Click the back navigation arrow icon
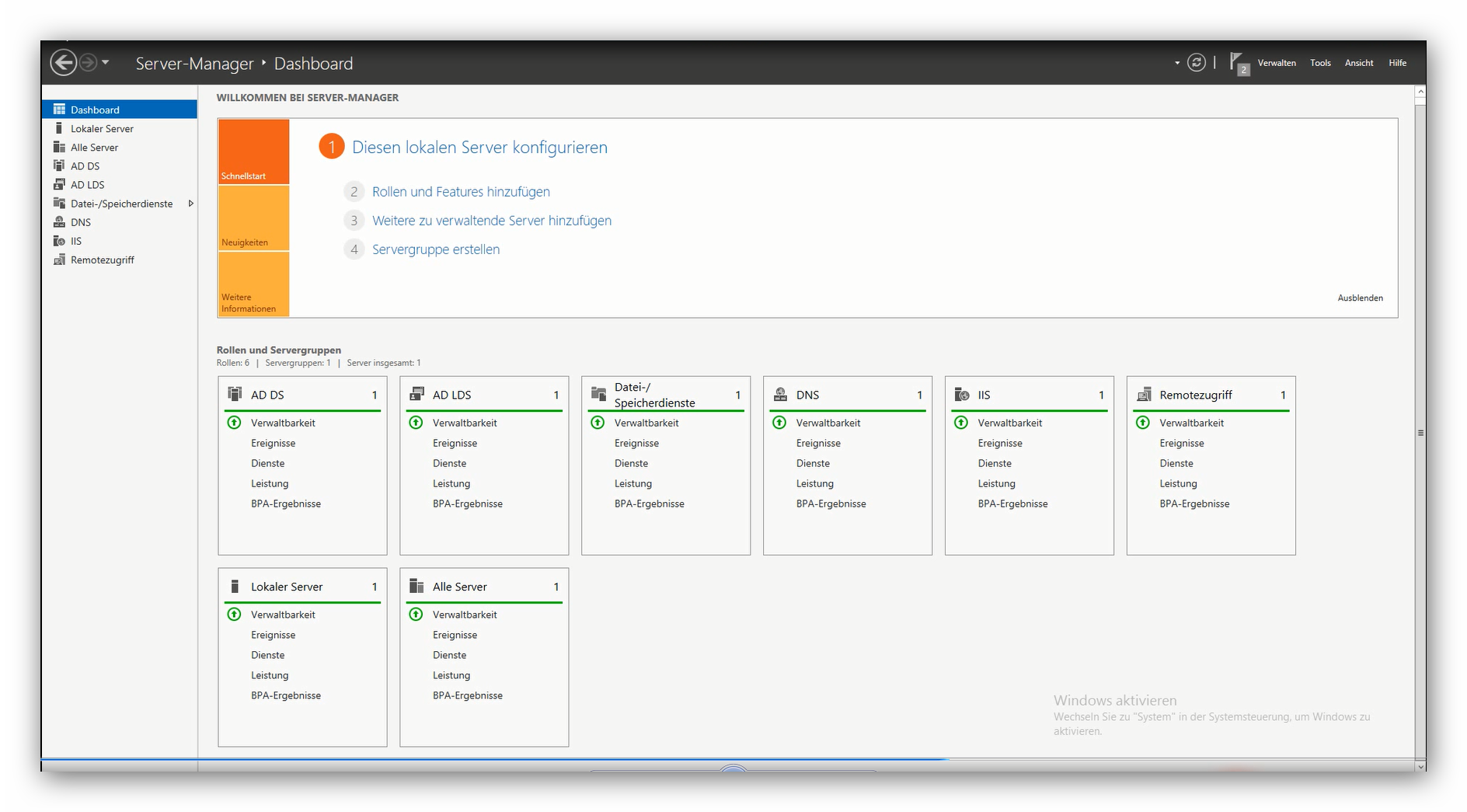The height and width of the screenshot is (812, 1467). pos(64,63)
